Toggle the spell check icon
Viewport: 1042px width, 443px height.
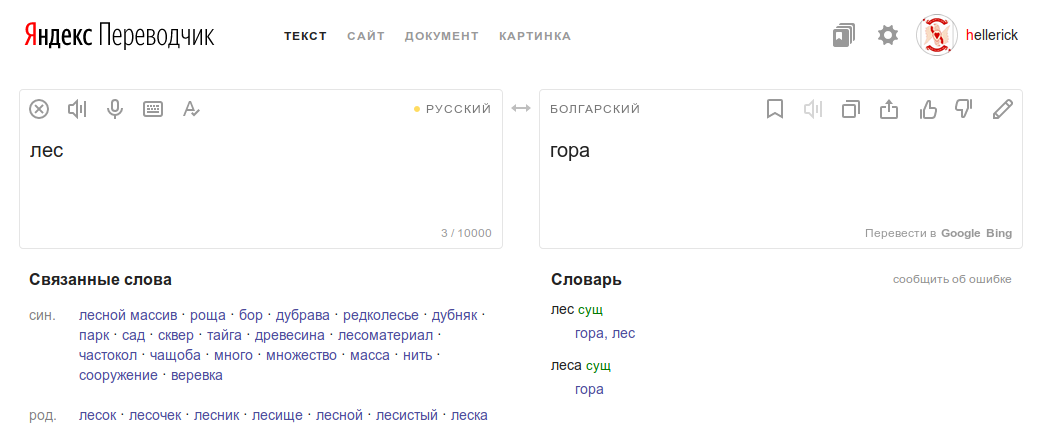tap(191, 109)
